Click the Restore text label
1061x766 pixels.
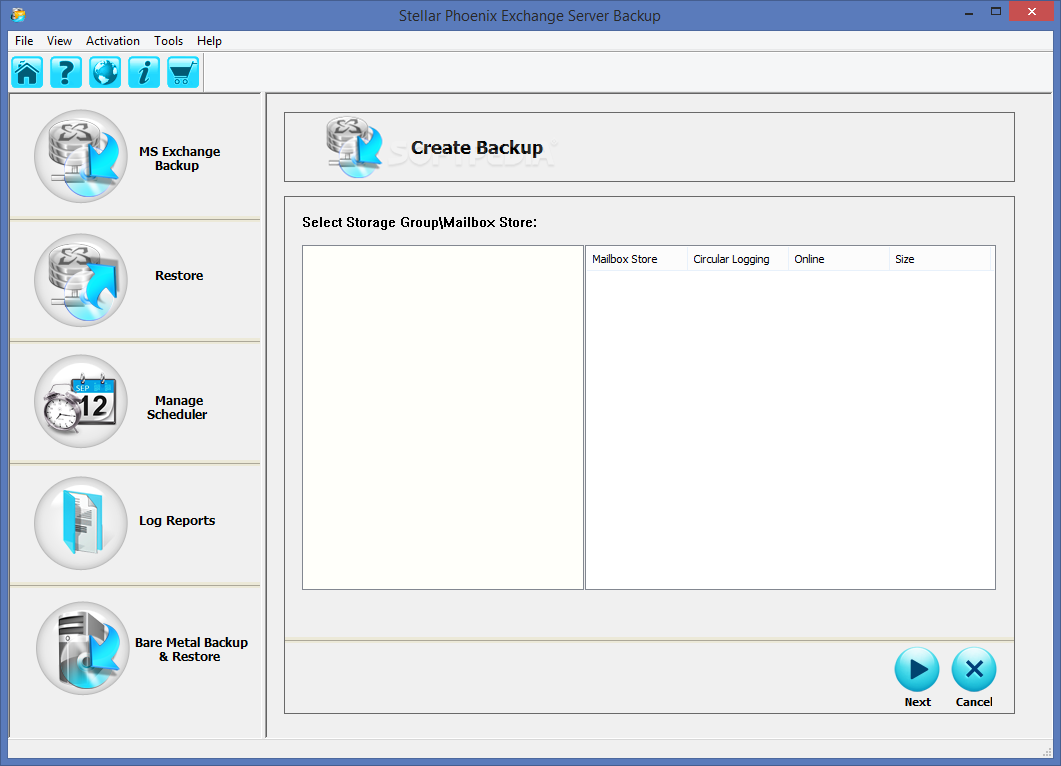[x=179, y=275]
